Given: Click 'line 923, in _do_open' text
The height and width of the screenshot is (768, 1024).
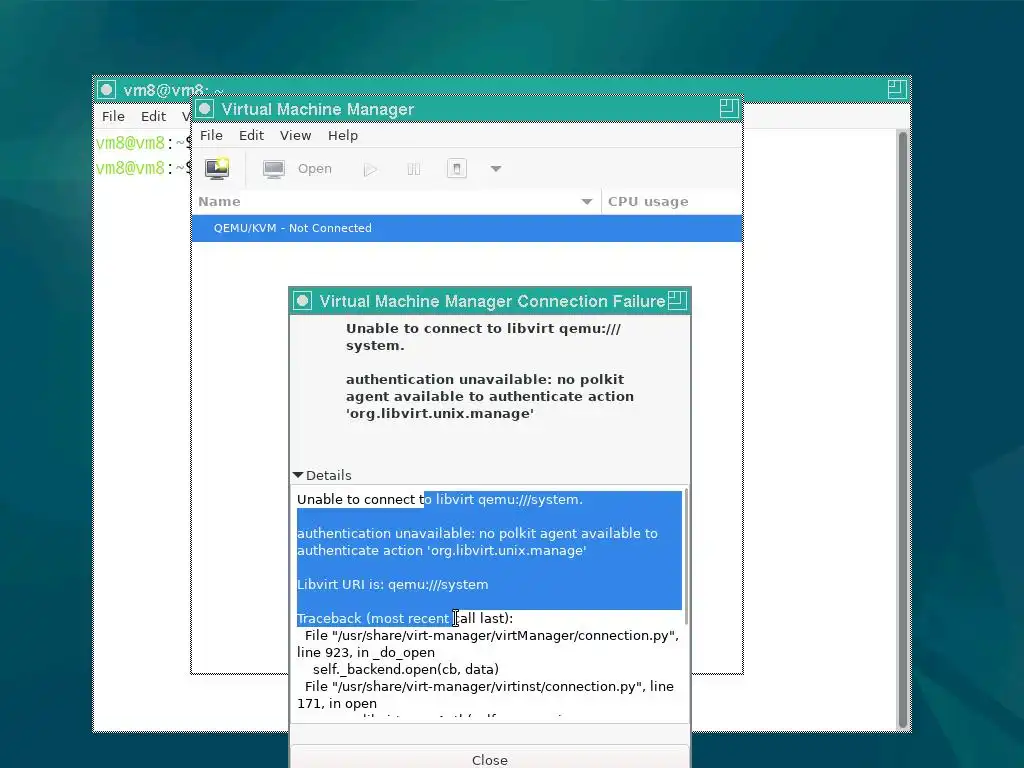Looking at the screenshot, I should [x=366, y=652].
